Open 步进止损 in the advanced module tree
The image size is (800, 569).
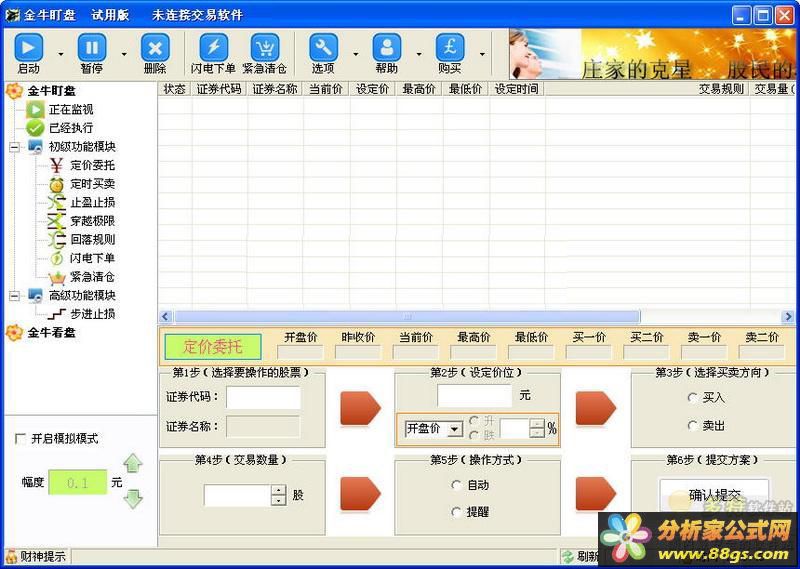coord(92,314)
